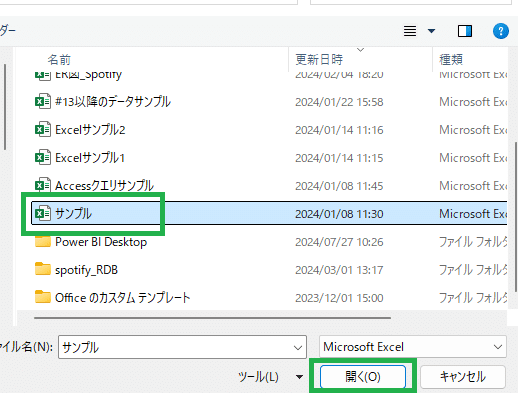Click the Excel icon beside サンプル

(43, 213)
